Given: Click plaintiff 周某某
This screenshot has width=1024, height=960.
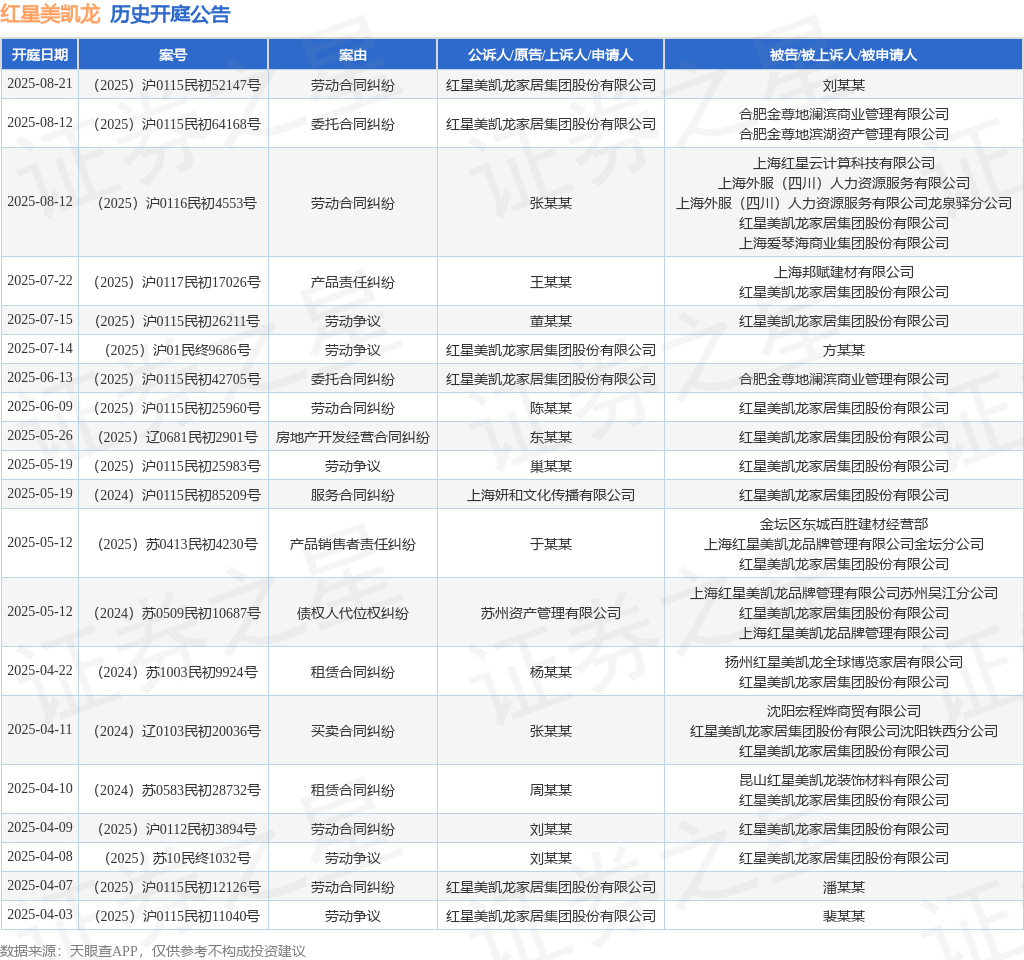Looking at the screenshot, I should 551,790.
